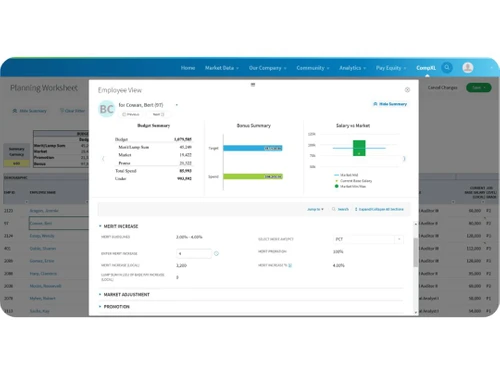Open the Community menu
This screenshot has width=500, height=375.
click(313, 68)
